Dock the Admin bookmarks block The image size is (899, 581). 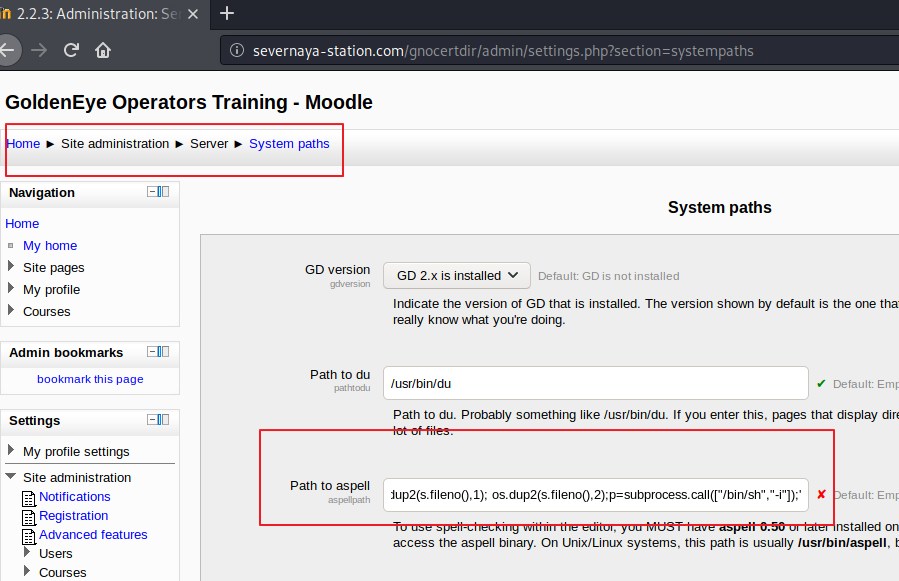click(x=165, y=352)
